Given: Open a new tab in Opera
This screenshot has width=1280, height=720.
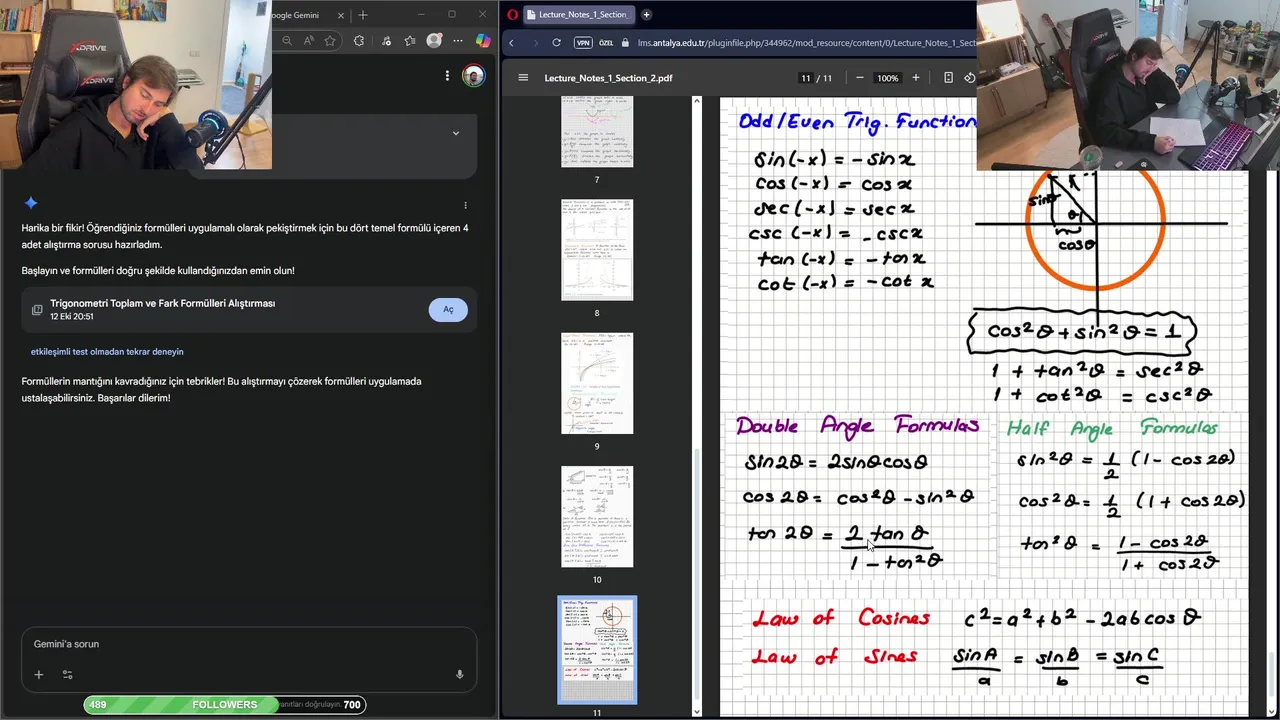Looking at the screenshot, I should coord(646,15).
